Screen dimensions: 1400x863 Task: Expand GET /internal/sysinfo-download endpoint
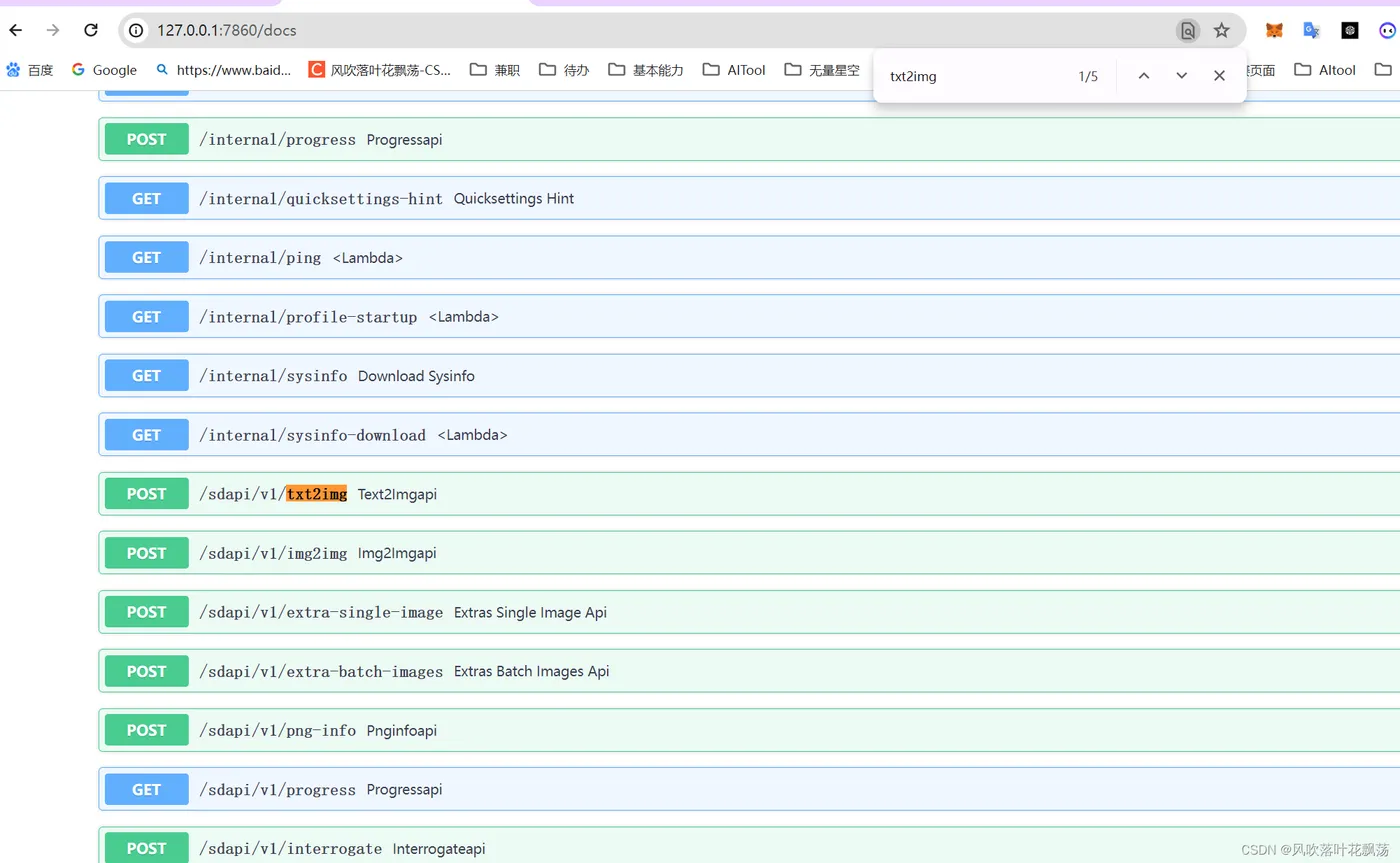point(749,434)
